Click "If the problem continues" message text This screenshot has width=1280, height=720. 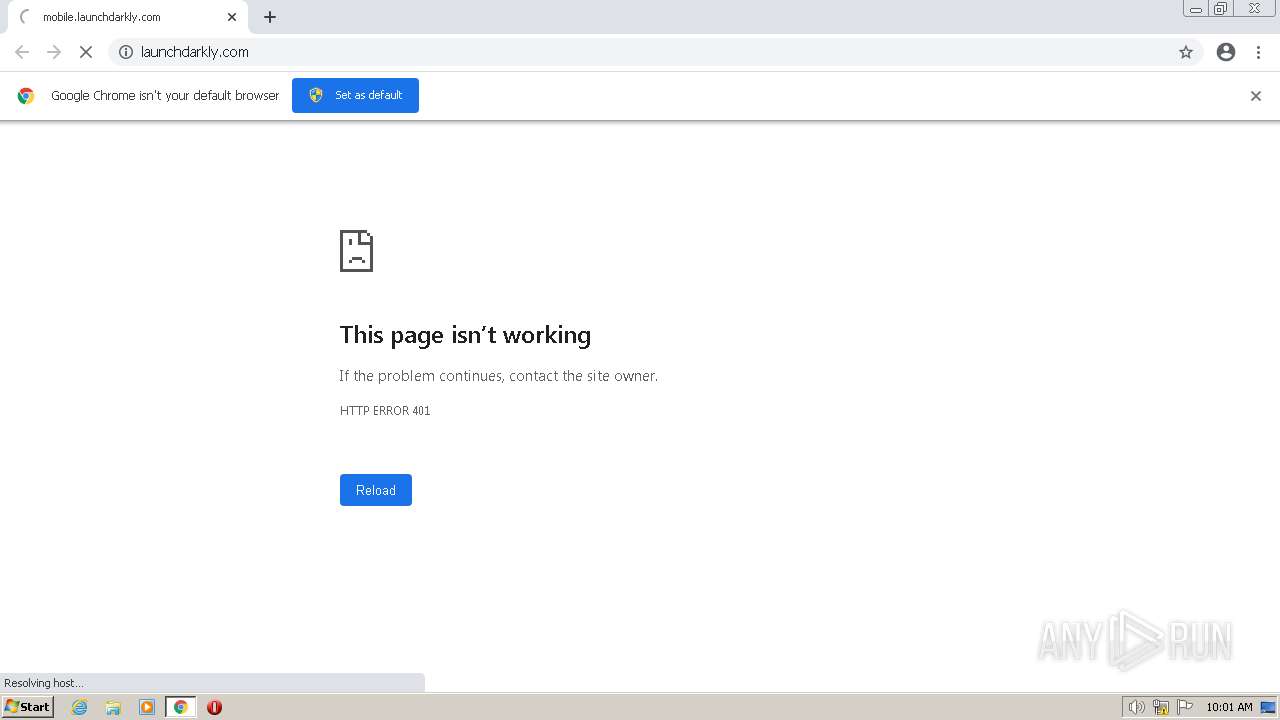[498, 376]
